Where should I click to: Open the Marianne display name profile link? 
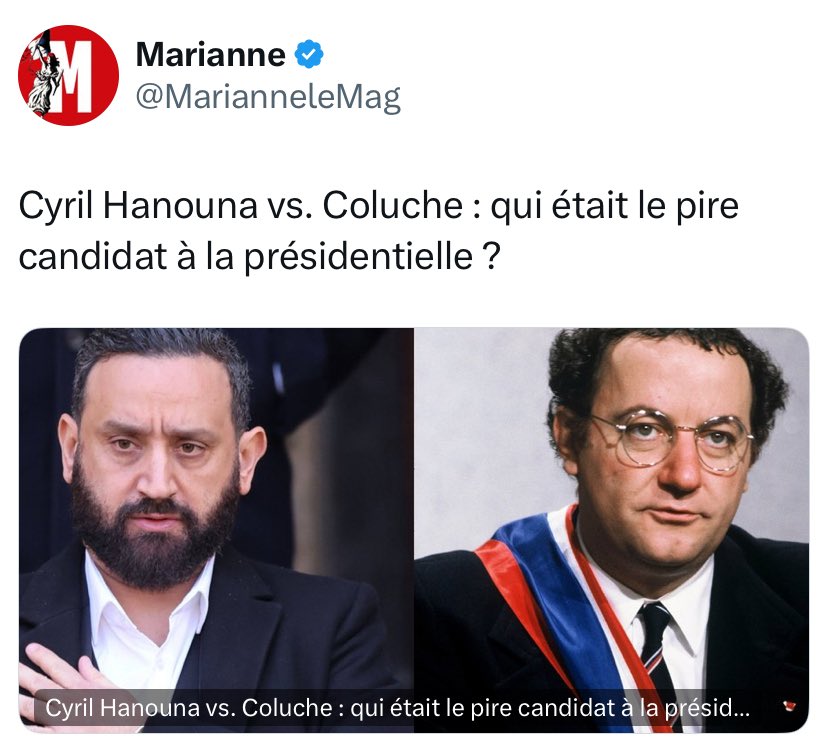coord(211,54)
